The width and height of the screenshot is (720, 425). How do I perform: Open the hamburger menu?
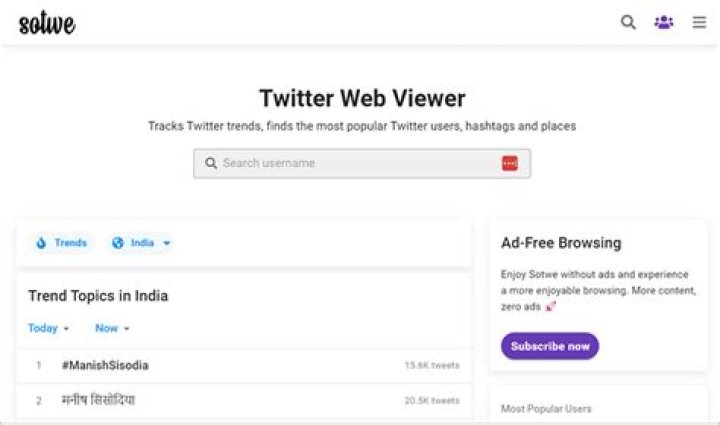(x=699, y=22)
